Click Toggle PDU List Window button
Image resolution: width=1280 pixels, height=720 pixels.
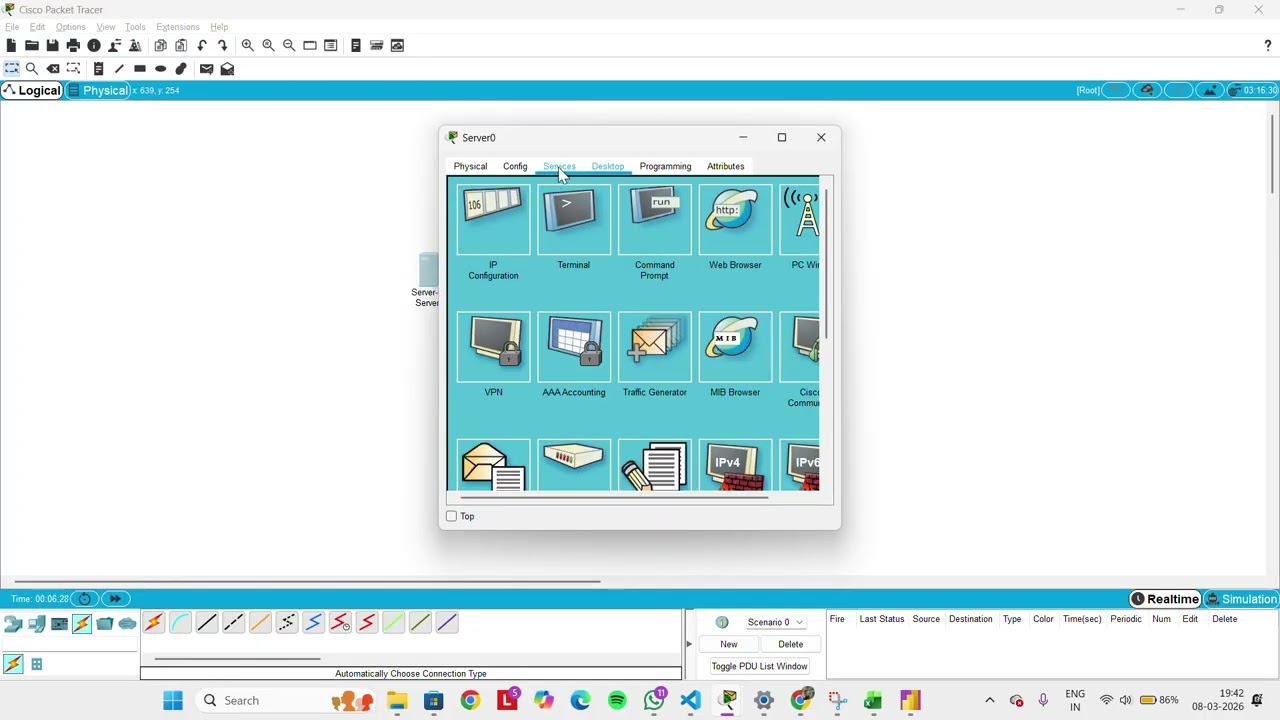coord(759,666)
